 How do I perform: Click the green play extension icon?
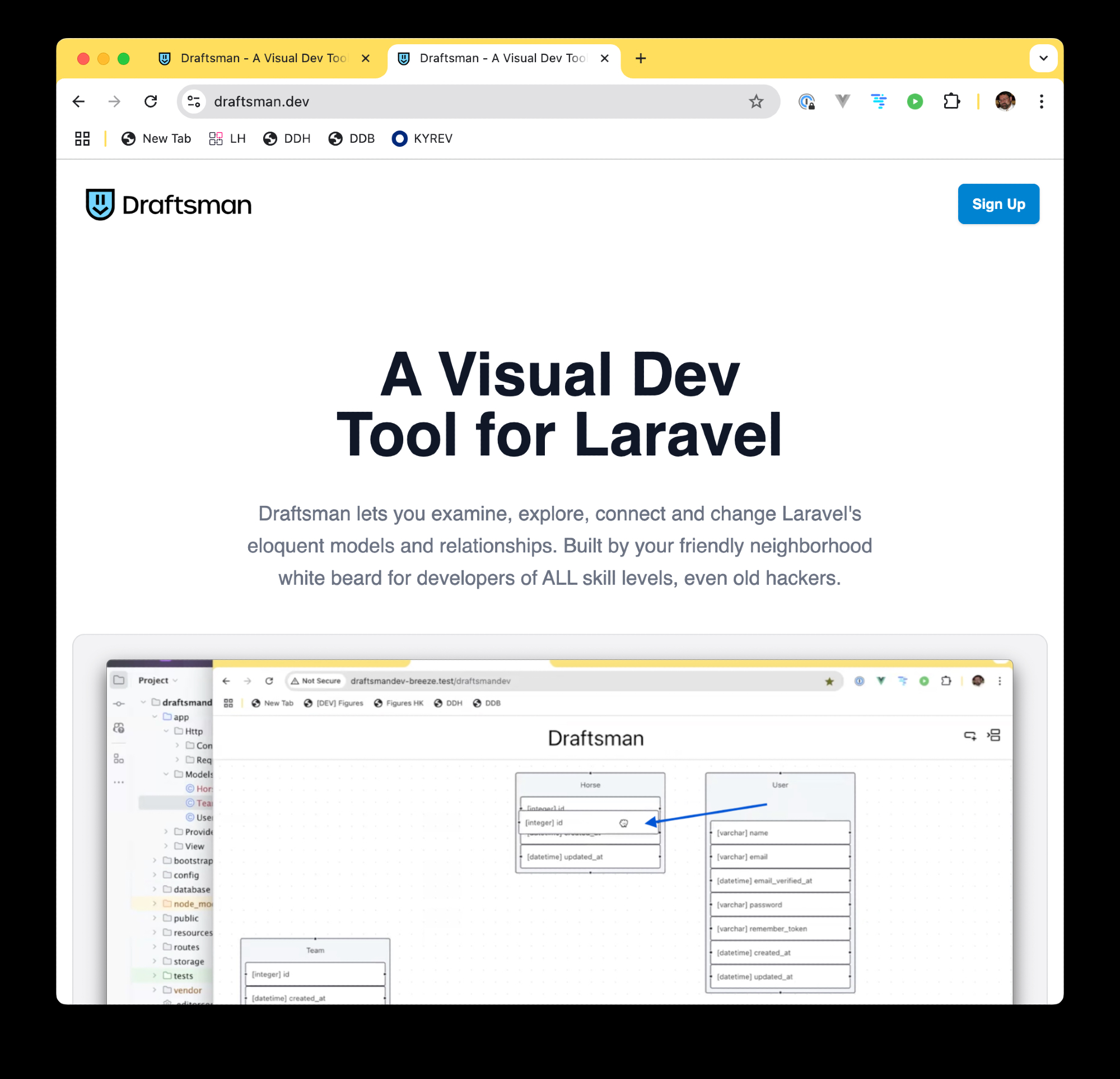tap(915, 102)
